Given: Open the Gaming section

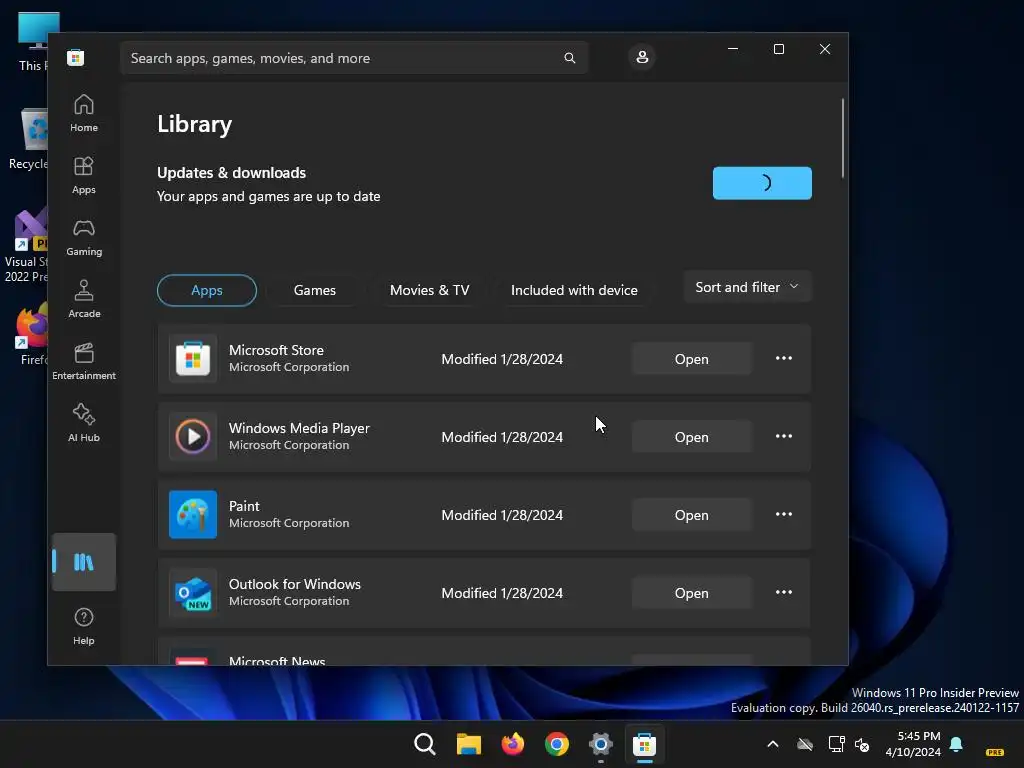Looking at the screenshot, I should (84, 237).
